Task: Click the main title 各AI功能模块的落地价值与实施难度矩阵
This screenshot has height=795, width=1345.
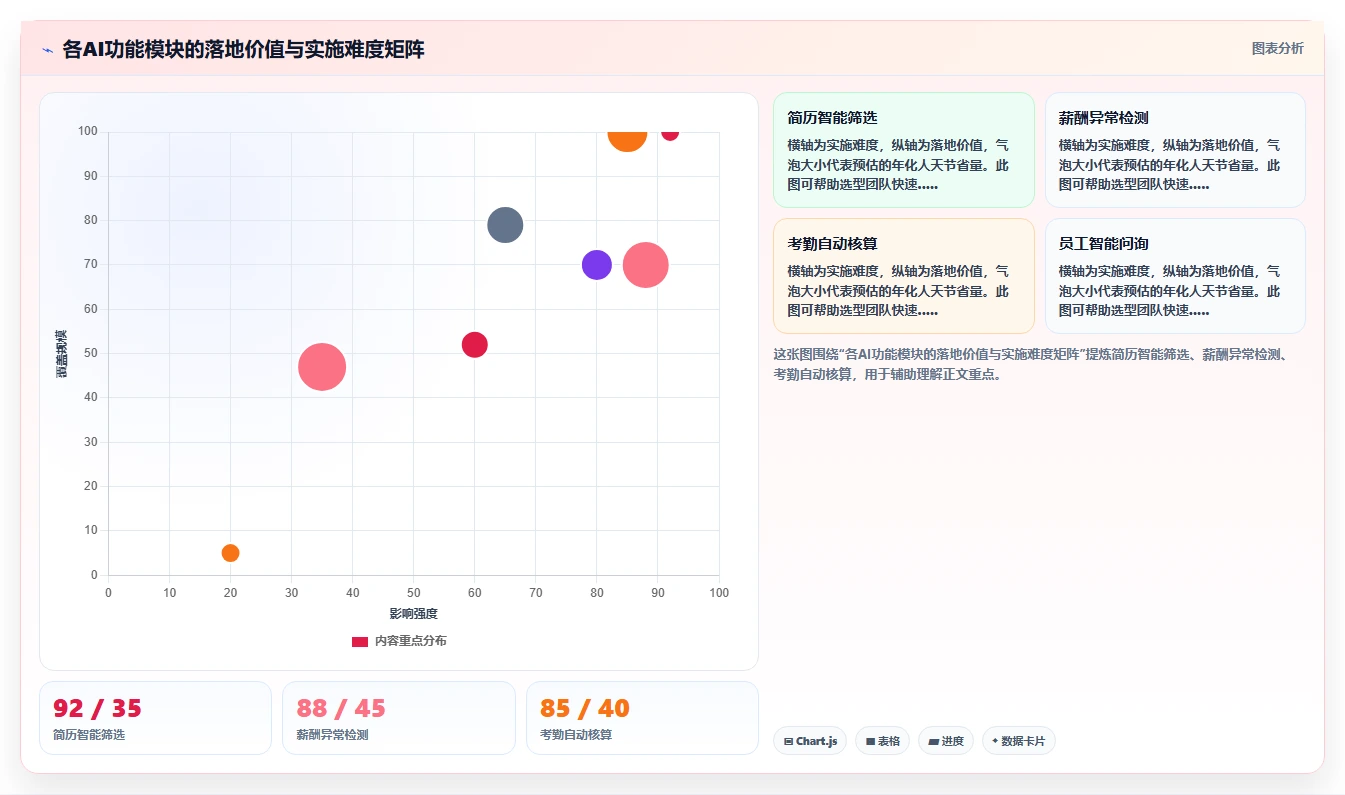Action: click(x=243, y=49)
